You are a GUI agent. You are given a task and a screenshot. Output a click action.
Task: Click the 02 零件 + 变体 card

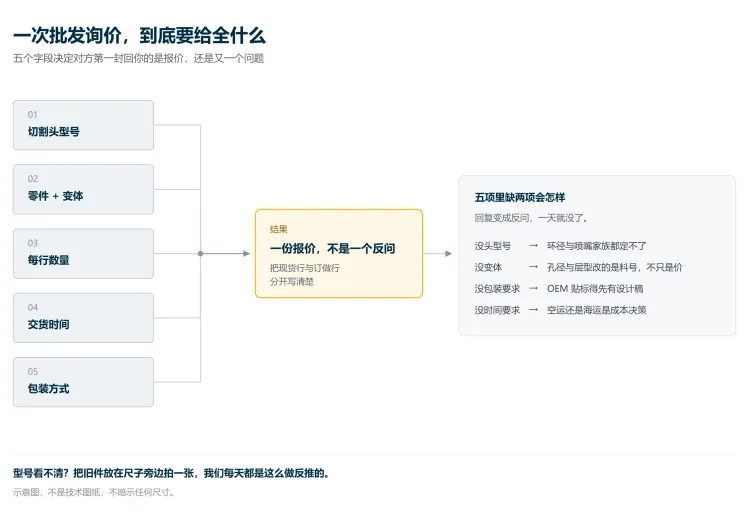pyautogui.click(x=83, y=189)
